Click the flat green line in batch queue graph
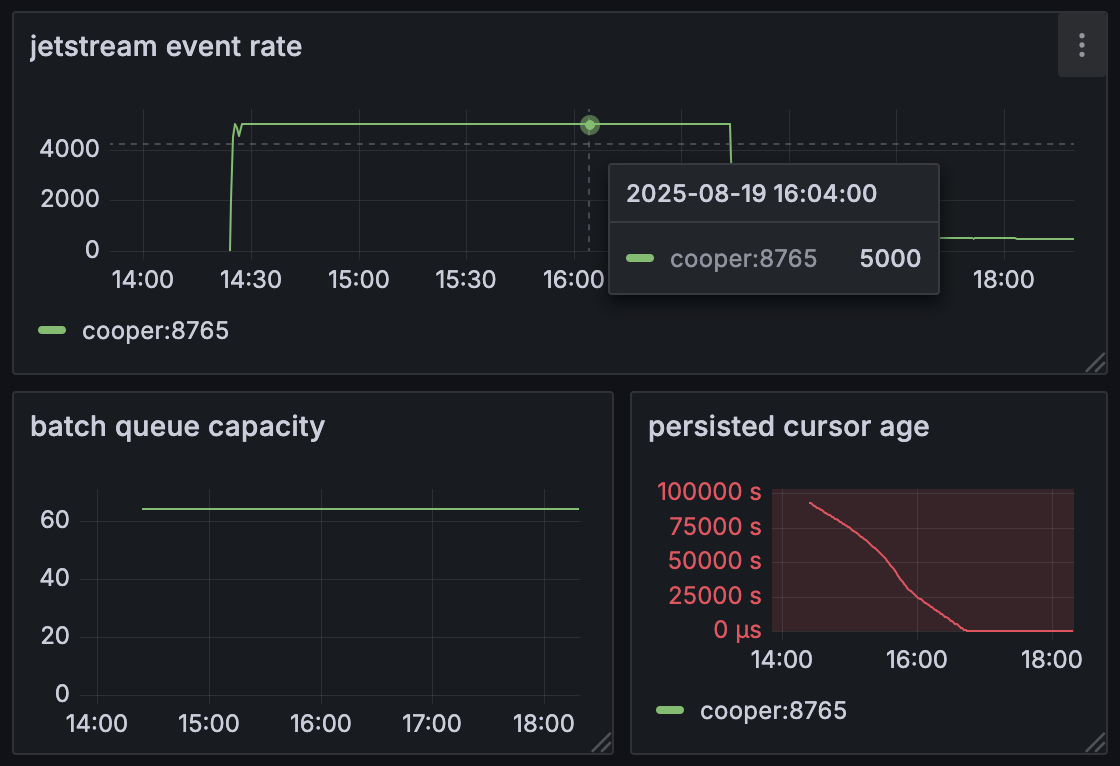1120x766 pixels. (x=360, y=509)
